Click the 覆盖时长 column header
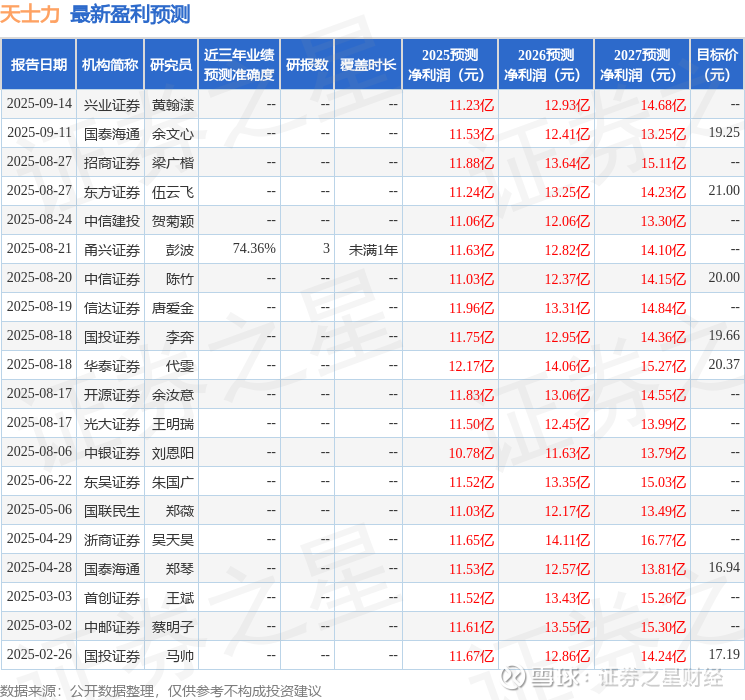745x700 pixels. click(368, 65)
